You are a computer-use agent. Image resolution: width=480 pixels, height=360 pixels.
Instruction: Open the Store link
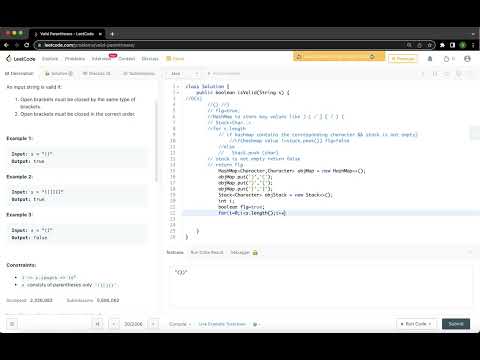(175, 59)
